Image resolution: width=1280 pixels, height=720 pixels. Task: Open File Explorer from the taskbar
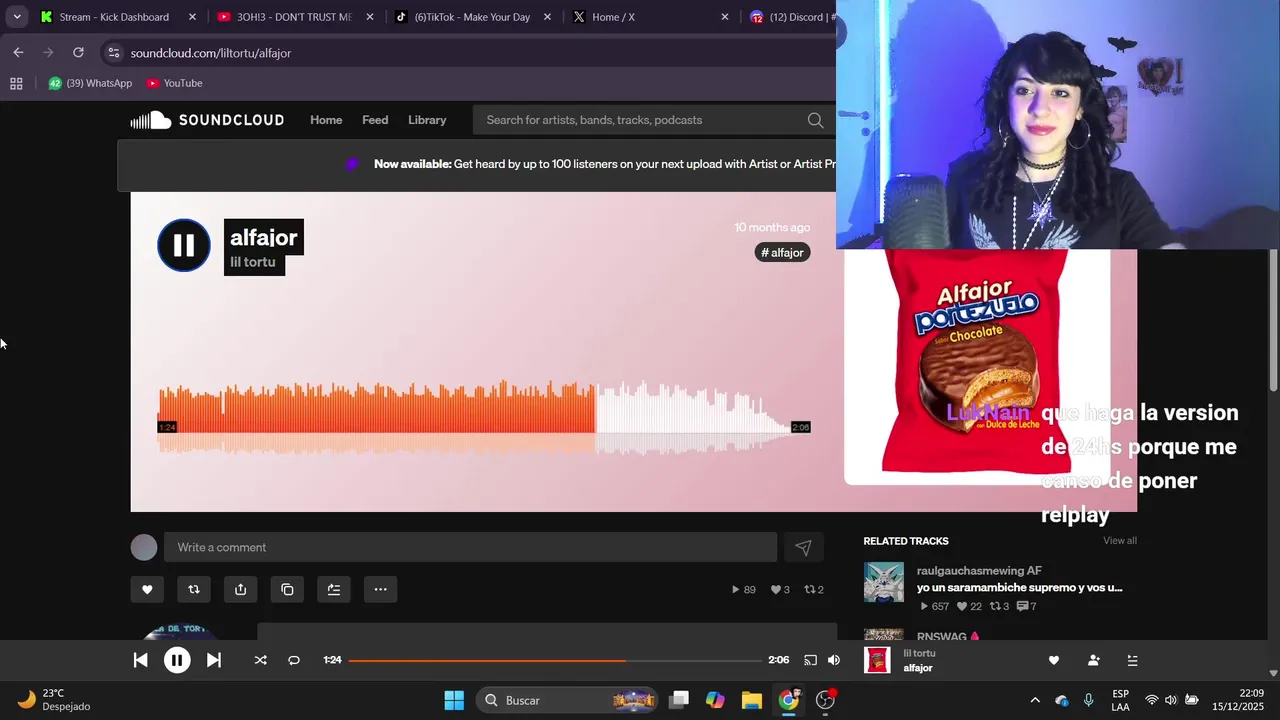click(x=752, y=700)
